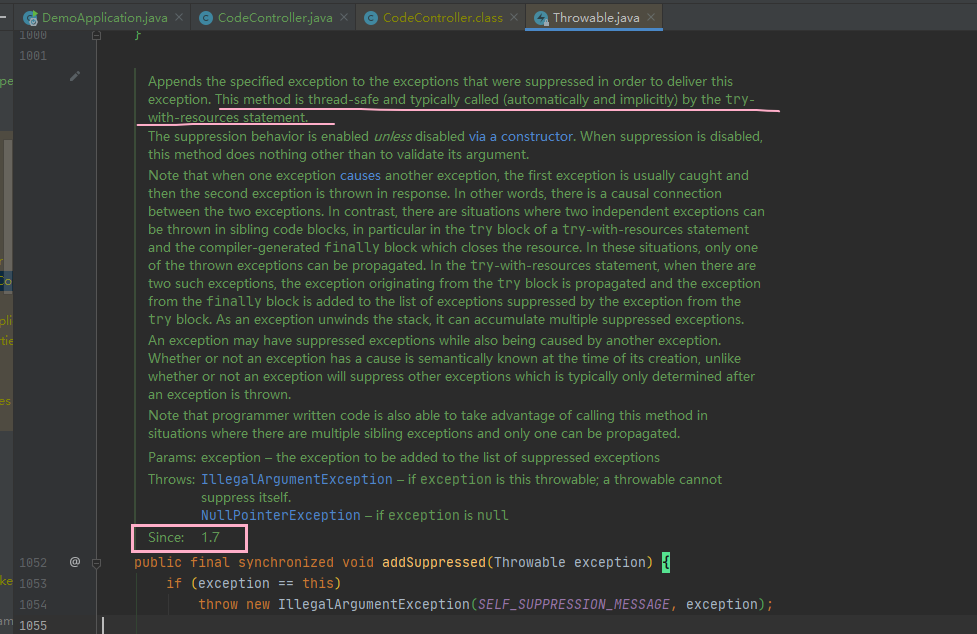Click the CodeController.class file icon
This screenshot has height=634, width=977.
click(x=371, y=18)
